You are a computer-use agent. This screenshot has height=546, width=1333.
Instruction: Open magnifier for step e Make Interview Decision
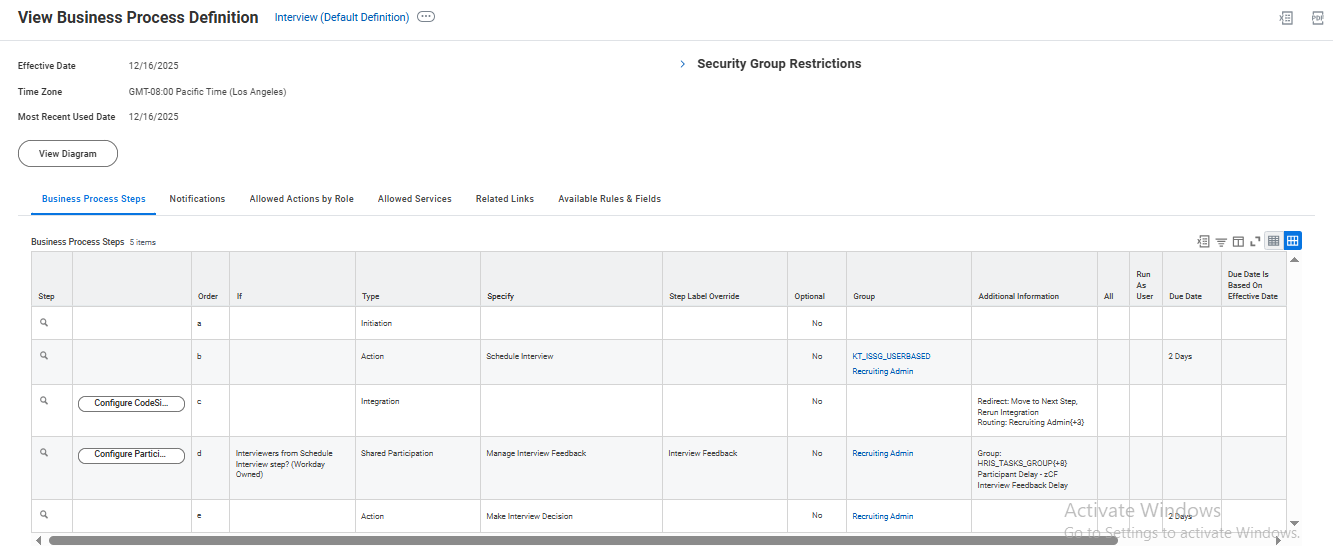[x=44, y=515]
